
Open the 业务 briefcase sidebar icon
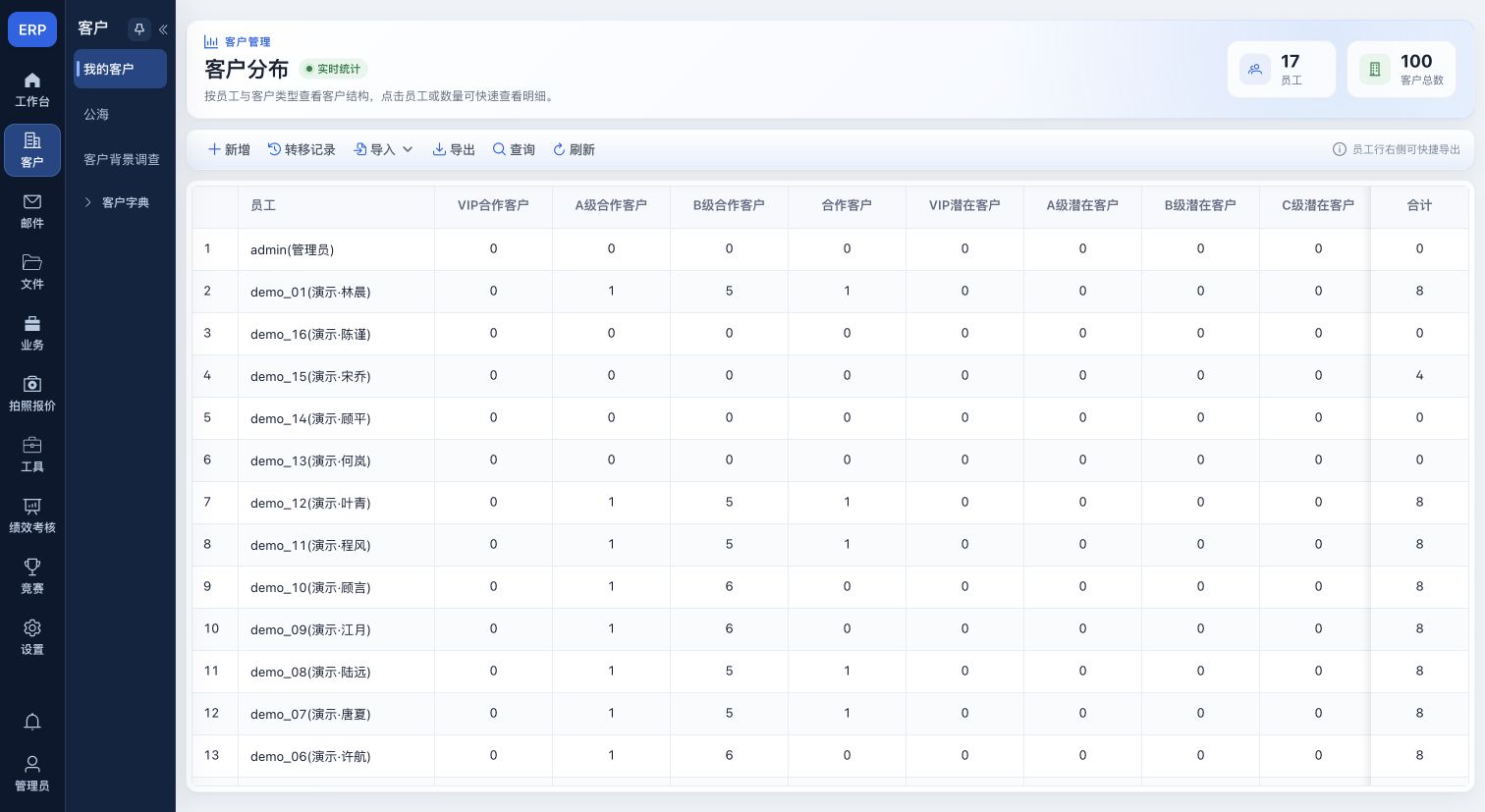[32, 333]
